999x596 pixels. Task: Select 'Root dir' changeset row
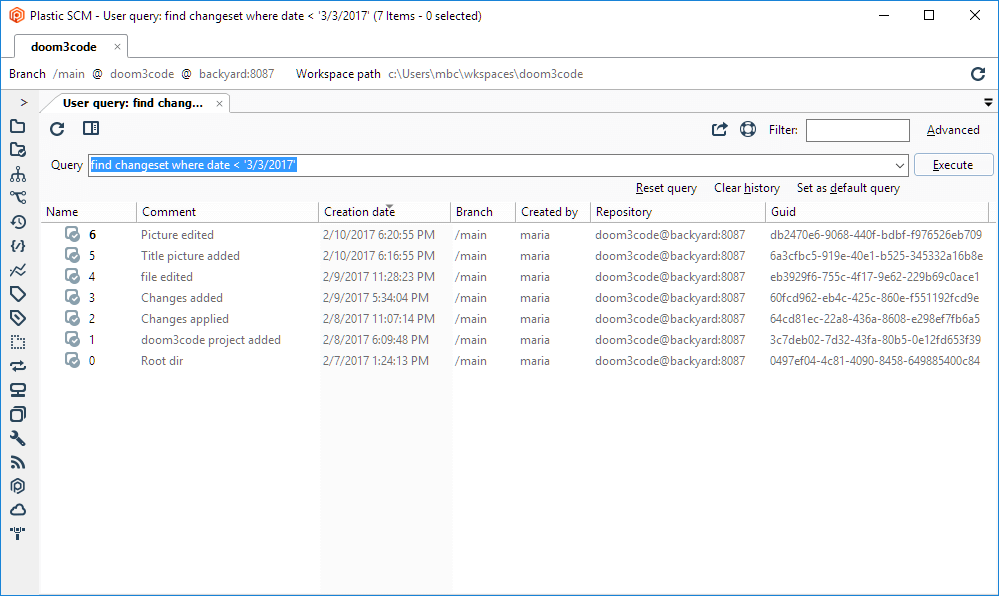click(x=515, y=361)
